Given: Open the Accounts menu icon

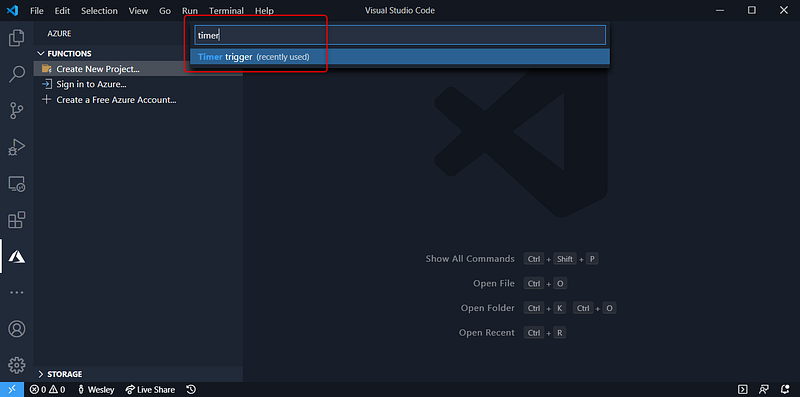Looking at the screenshot, I should click(17, 329).
